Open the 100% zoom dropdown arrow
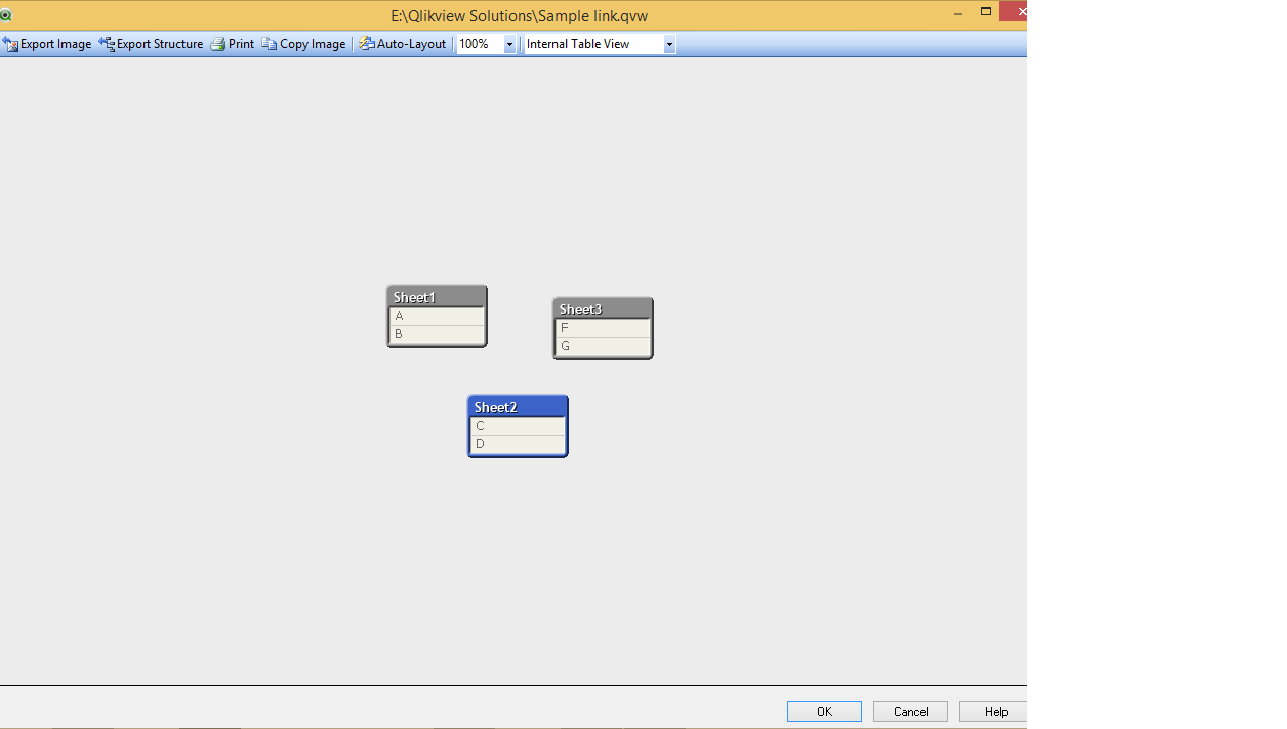 tap(509, 44)
